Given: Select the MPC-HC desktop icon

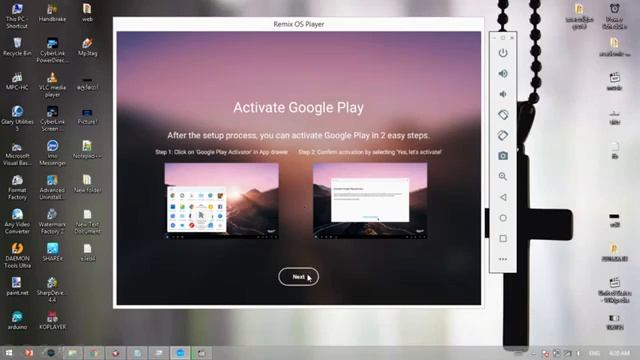Looking at the screenshot, I should (17, 81).
